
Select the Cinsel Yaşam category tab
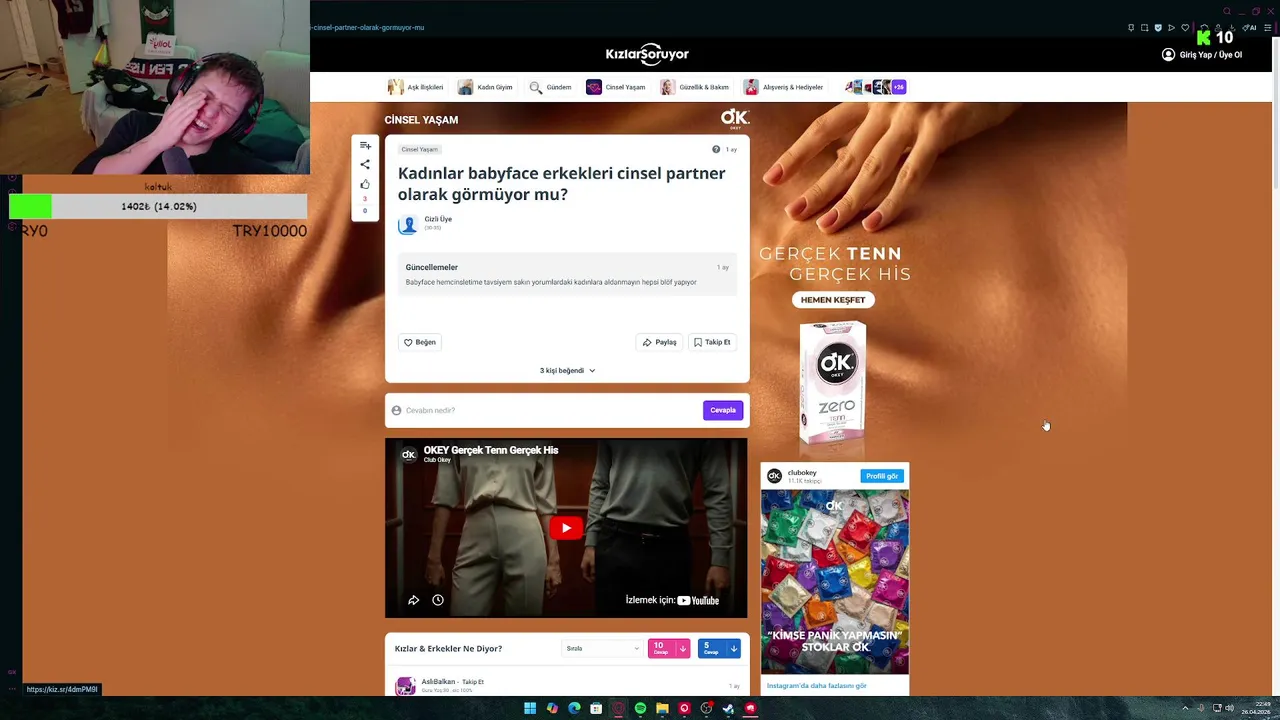point(616,87)
